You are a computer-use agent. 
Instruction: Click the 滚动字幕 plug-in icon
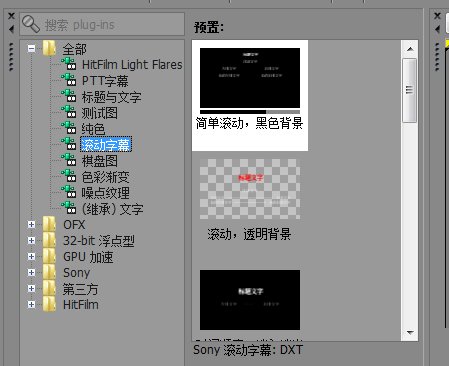tap(69, 144)
